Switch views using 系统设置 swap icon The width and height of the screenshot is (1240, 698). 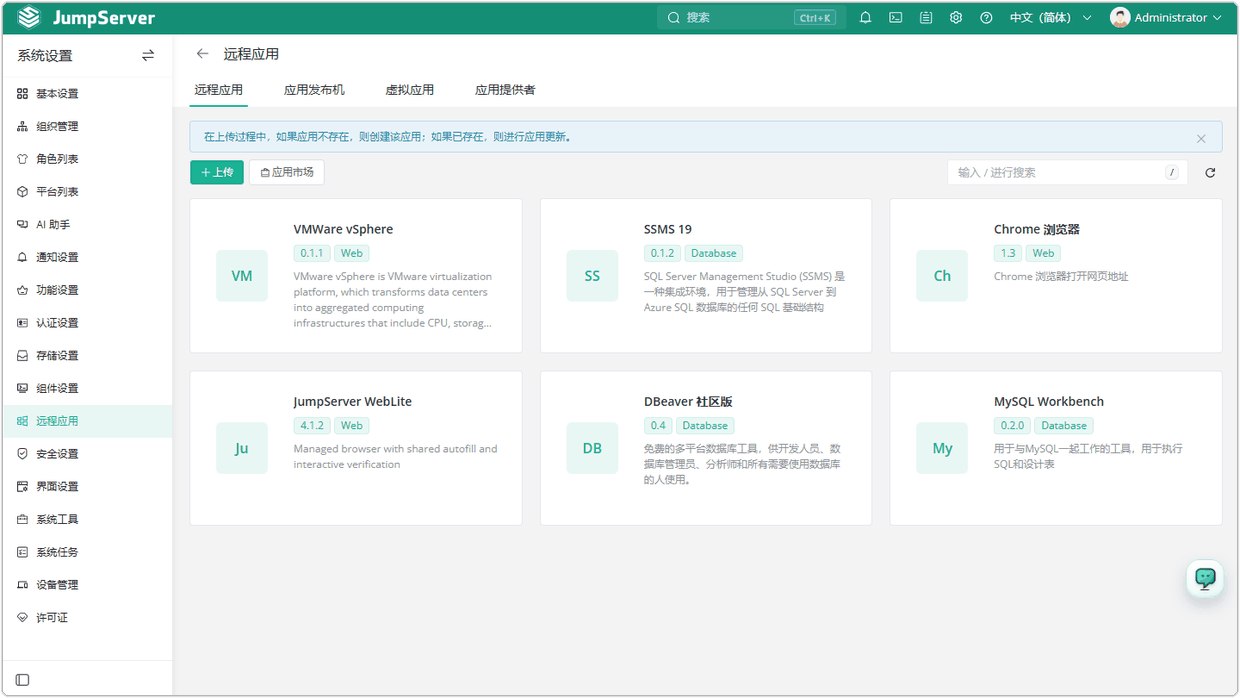148,56
